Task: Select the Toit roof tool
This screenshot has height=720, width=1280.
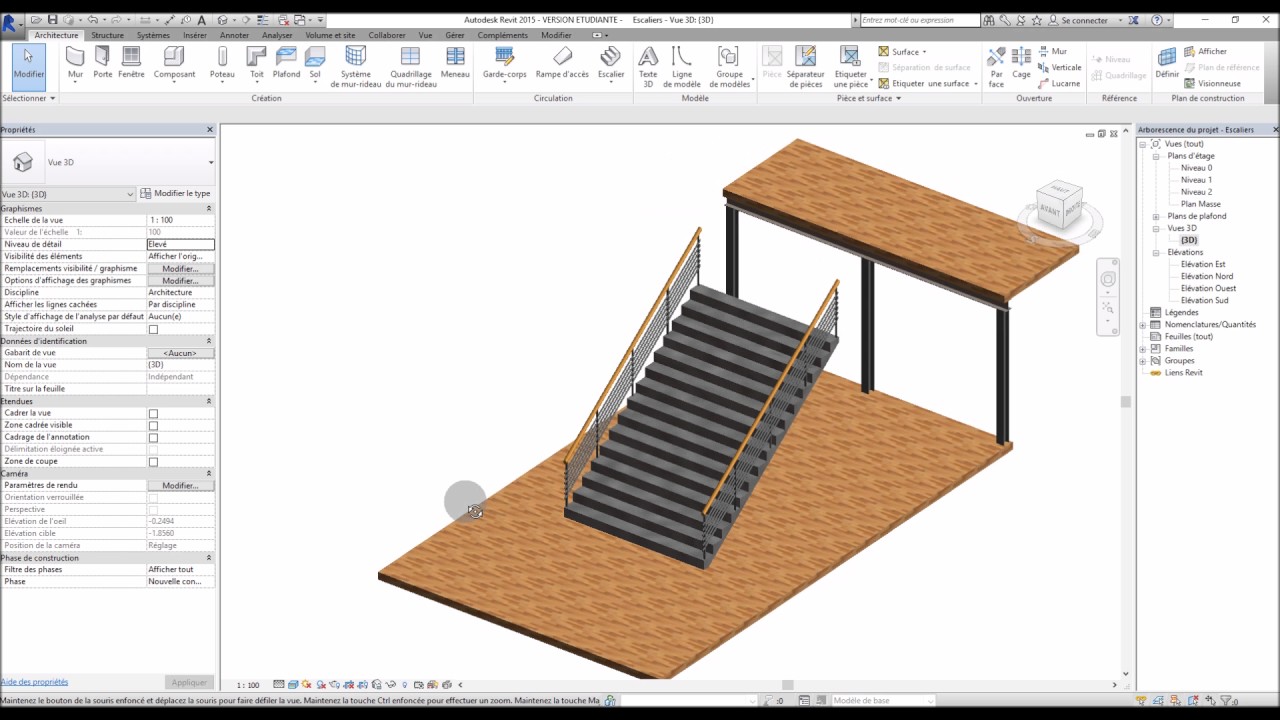Action: click(x=257, y=64)
